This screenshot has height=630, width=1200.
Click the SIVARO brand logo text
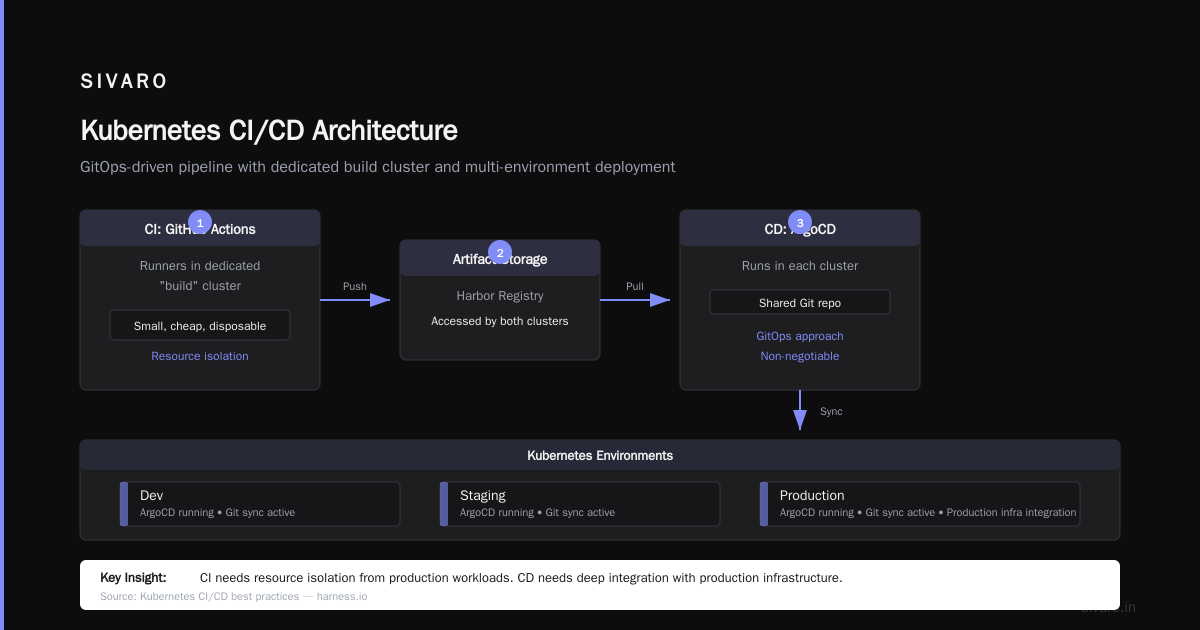coord(124,82)
